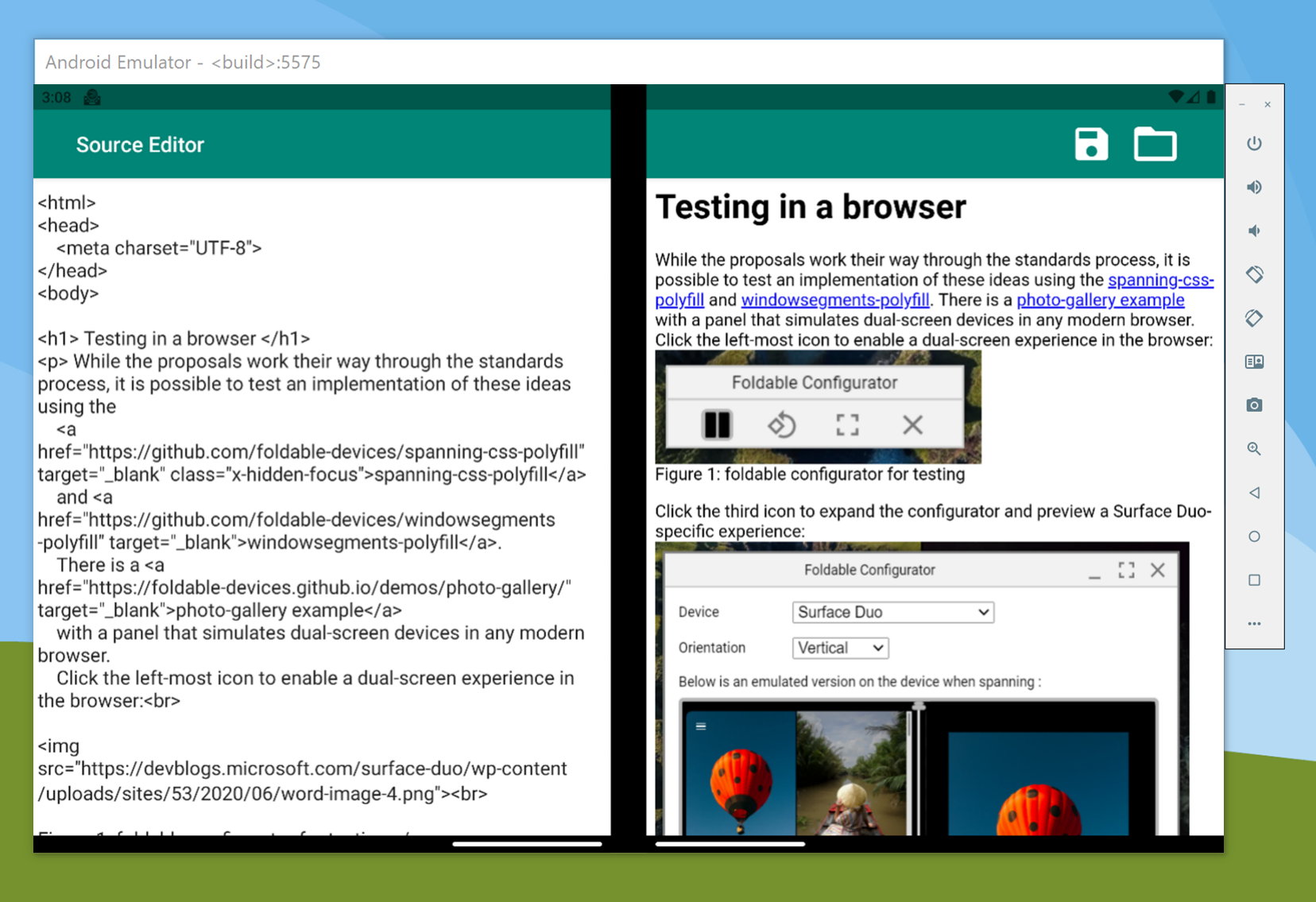
Task: Go home using the circle icon
Action: tap(1254, 536)
